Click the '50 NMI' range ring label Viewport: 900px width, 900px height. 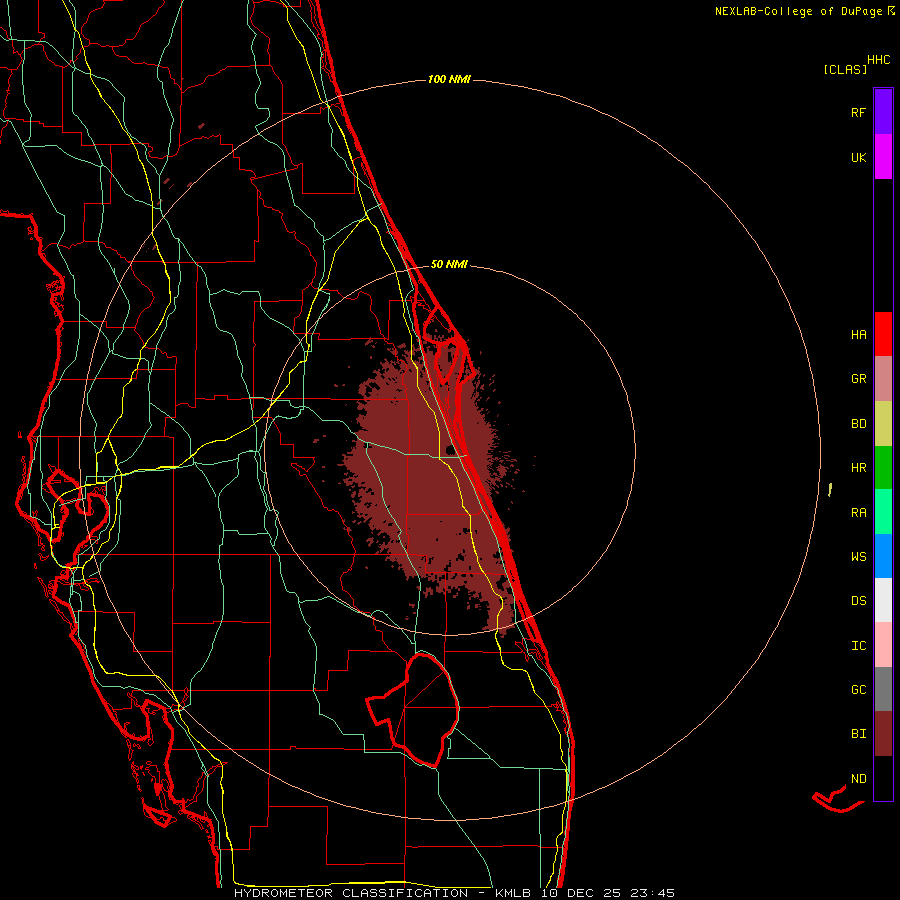click(x=449, y=264)
